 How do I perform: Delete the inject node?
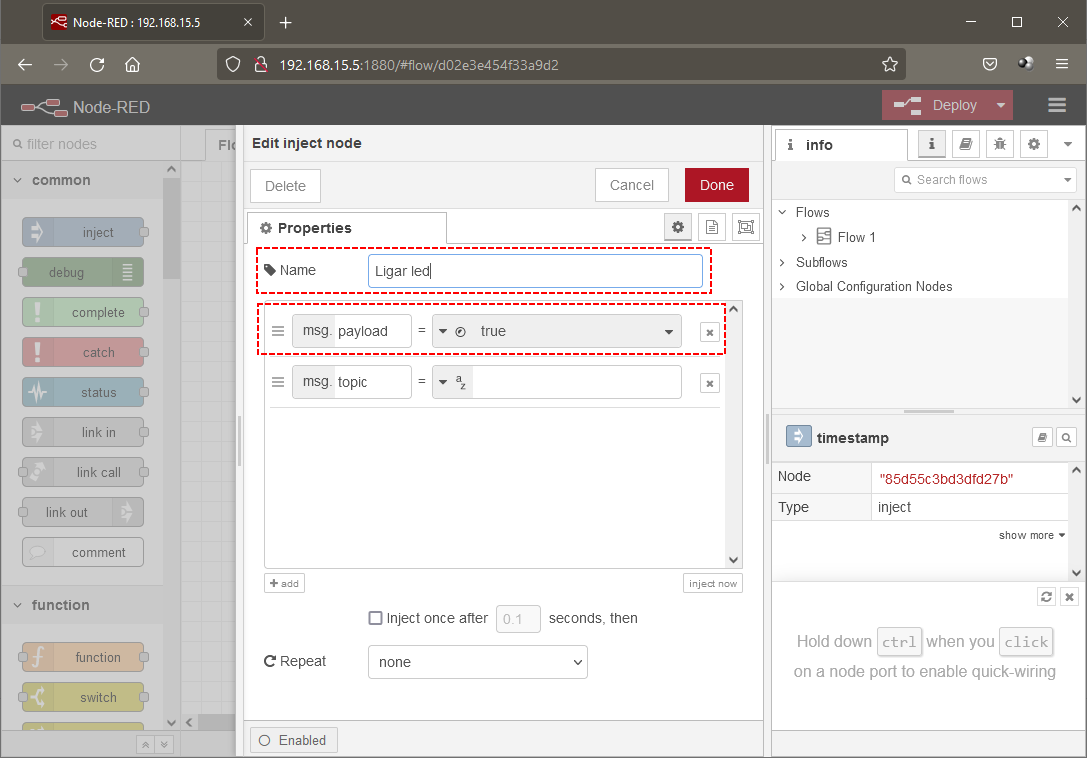pyautogui.click(x=285, y=186)
